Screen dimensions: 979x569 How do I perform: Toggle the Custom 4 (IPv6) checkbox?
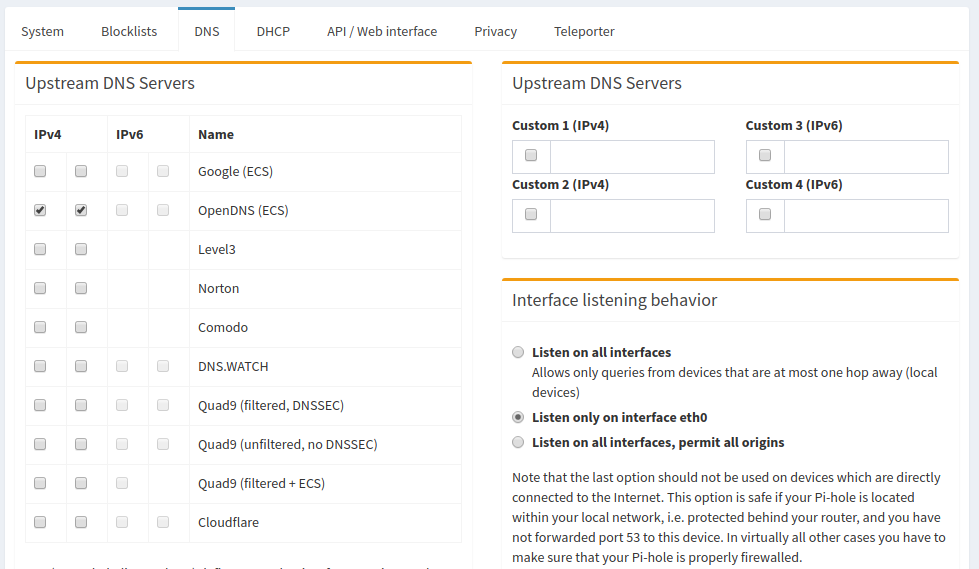point(765,215)
